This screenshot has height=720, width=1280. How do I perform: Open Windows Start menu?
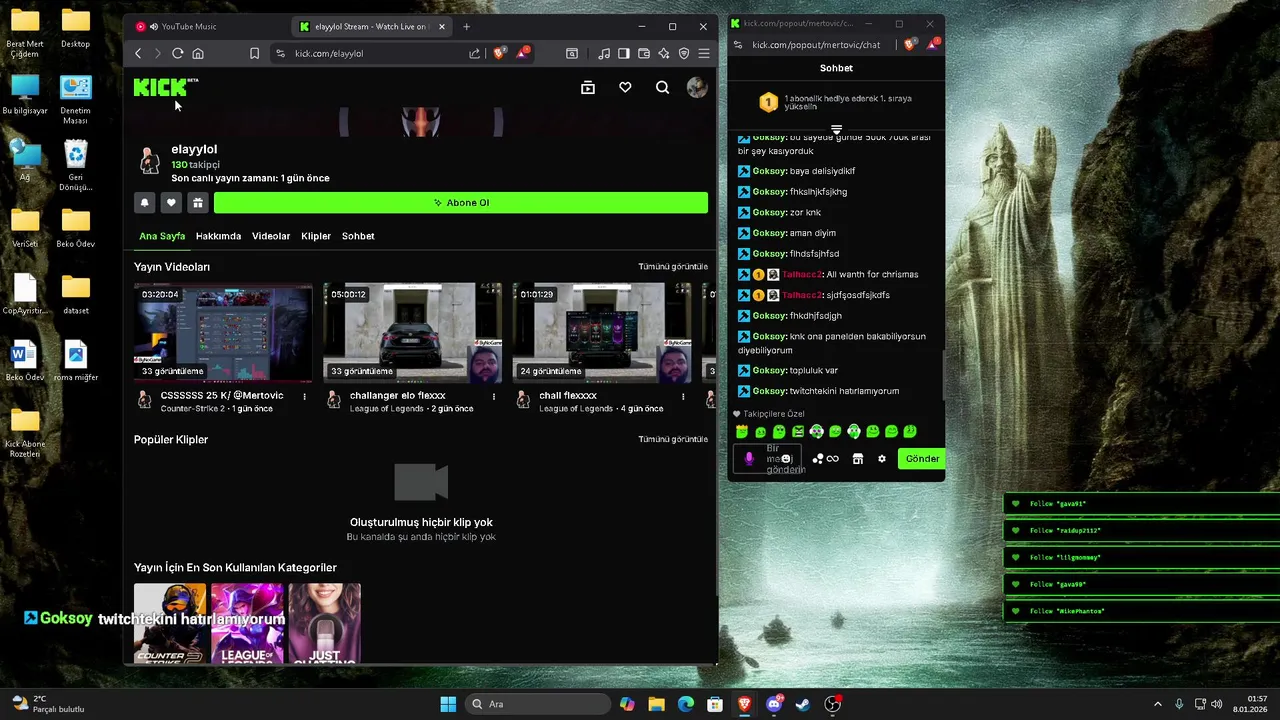pos(448,704)
